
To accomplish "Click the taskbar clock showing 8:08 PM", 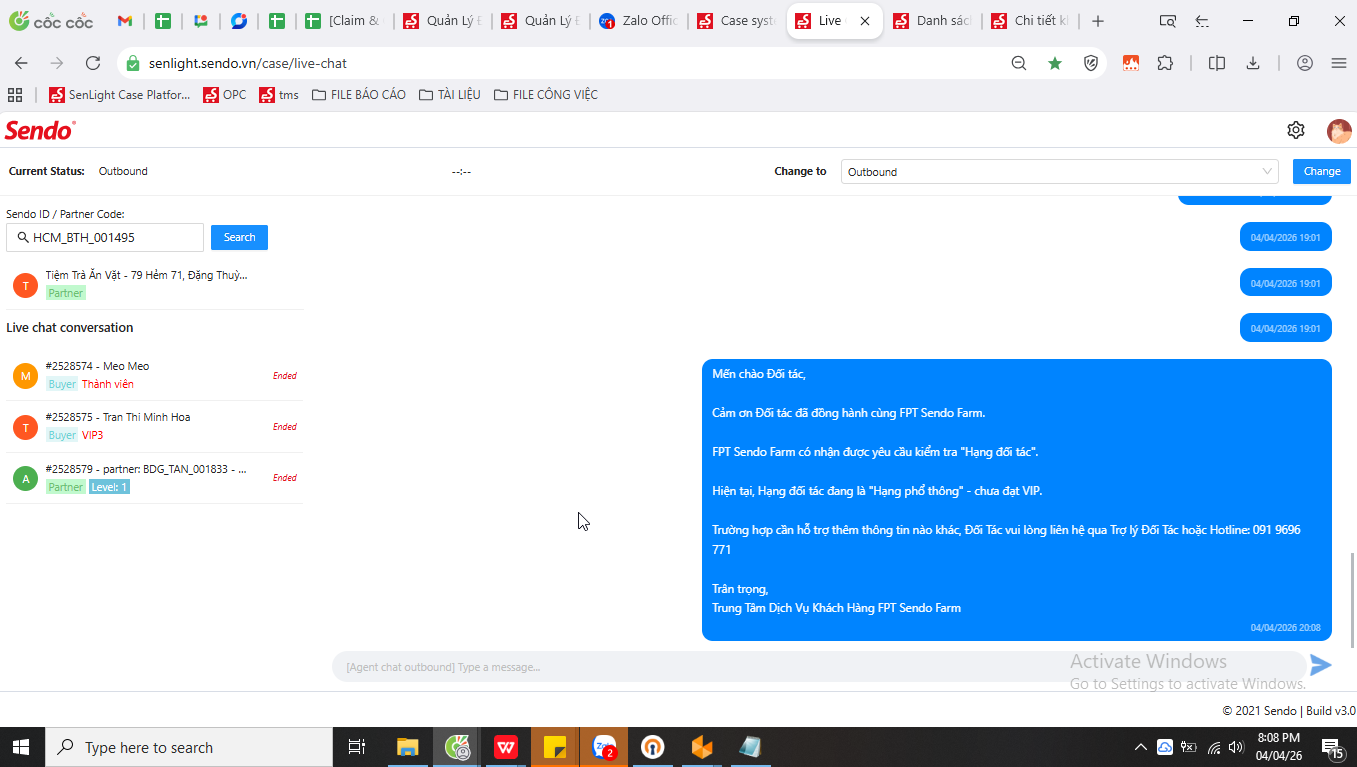I will (1278, 747).
